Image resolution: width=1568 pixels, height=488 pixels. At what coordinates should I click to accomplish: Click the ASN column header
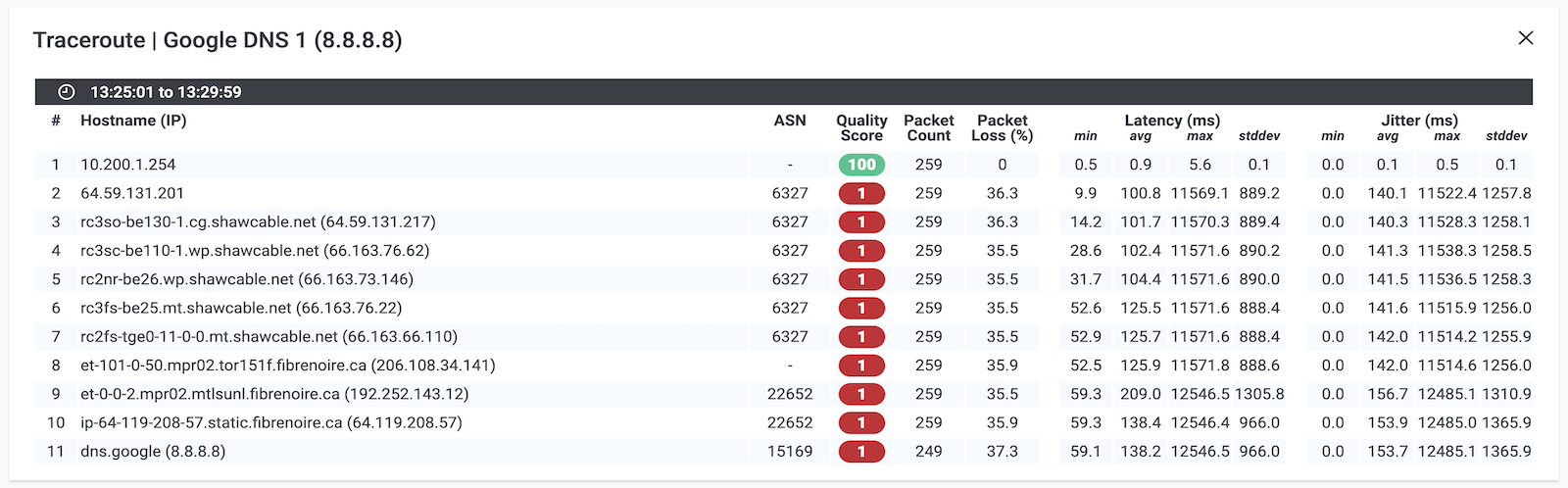pyautogui.click(x=789, y=121)
